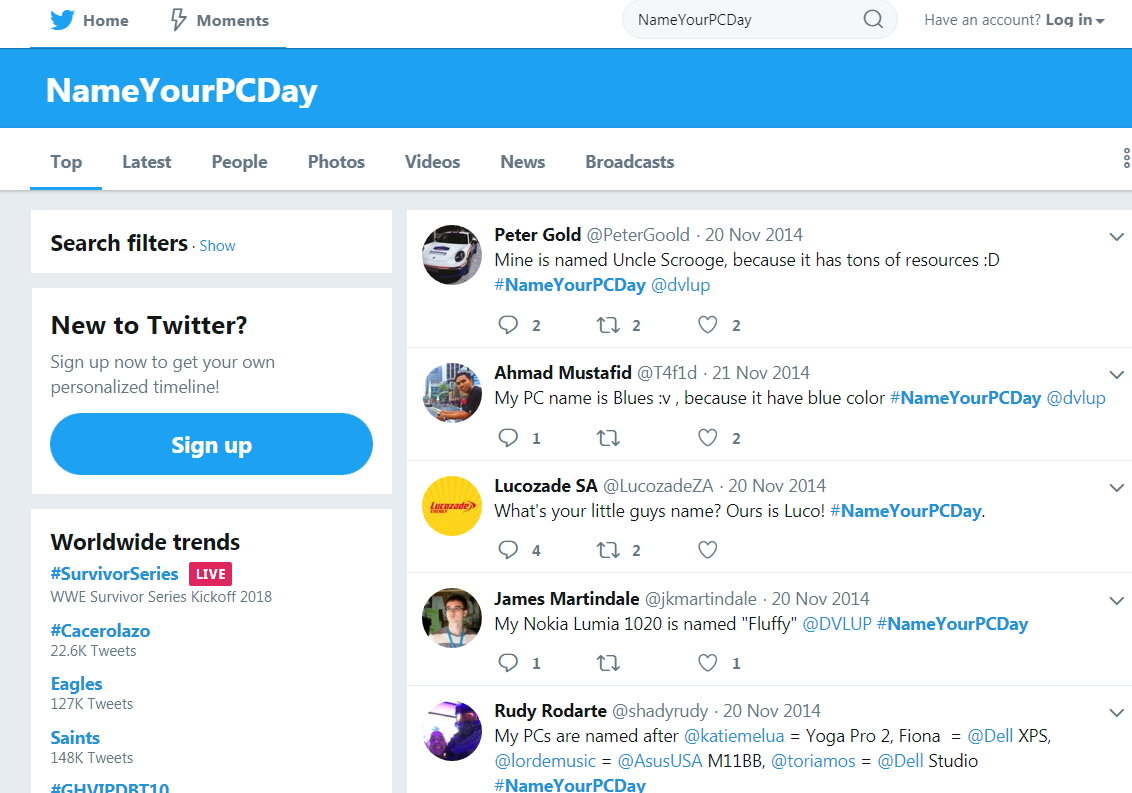1132x793 pixels.
Task: Select the Top tab
Action: coord(66,162)
